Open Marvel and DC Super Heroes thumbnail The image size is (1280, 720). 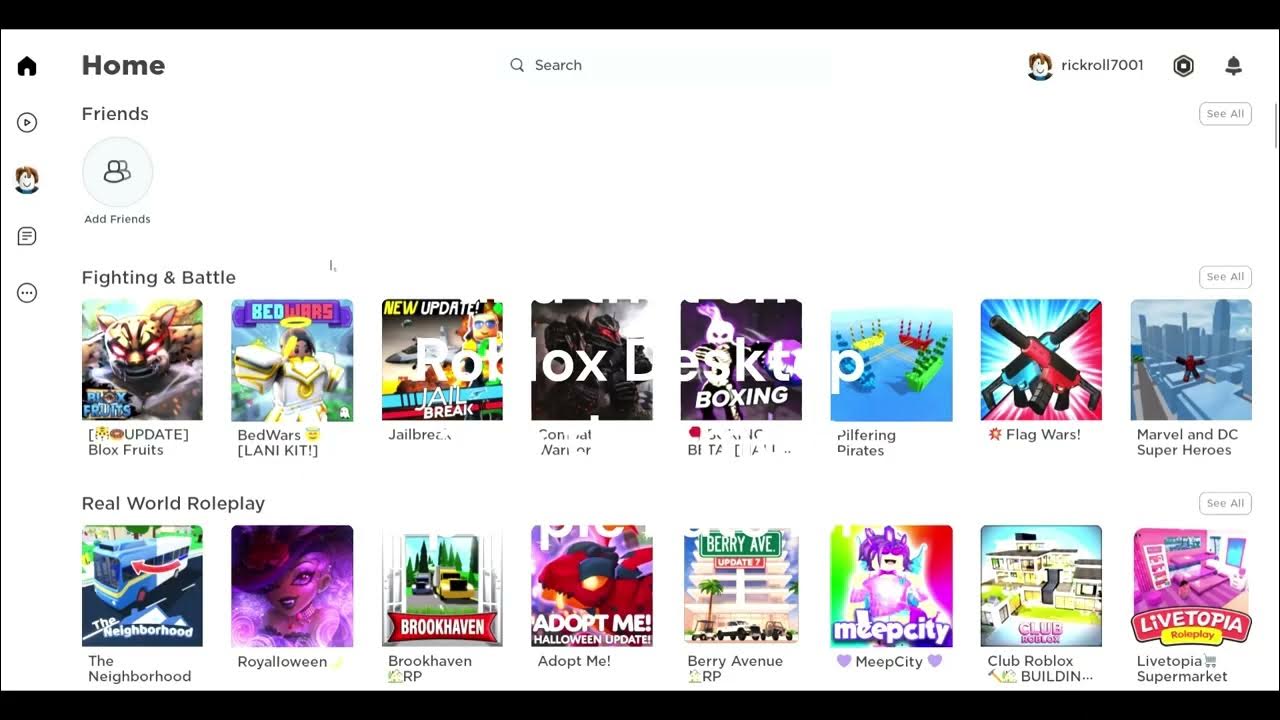(x=1191, y=360)
